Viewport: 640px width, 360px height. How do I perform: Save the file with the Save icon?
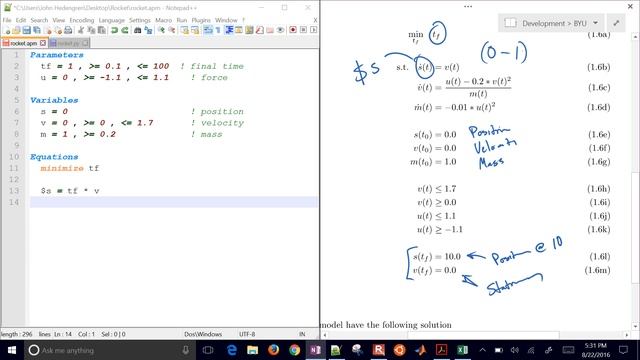(x=27, y=30)
